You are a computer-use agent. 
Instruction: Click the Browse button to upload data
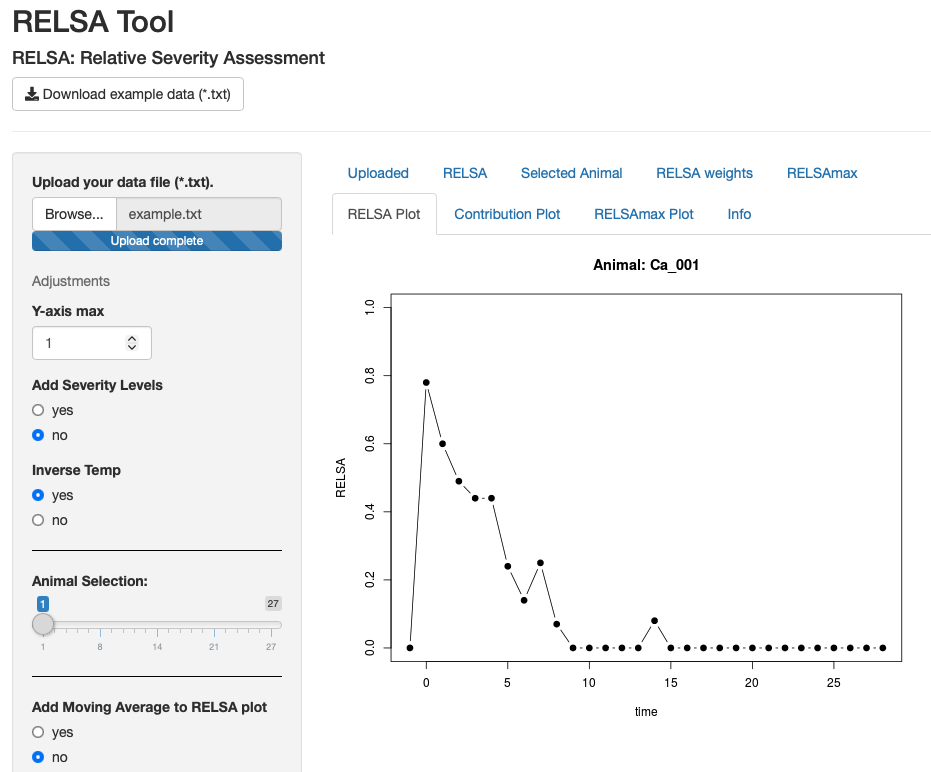74,213
